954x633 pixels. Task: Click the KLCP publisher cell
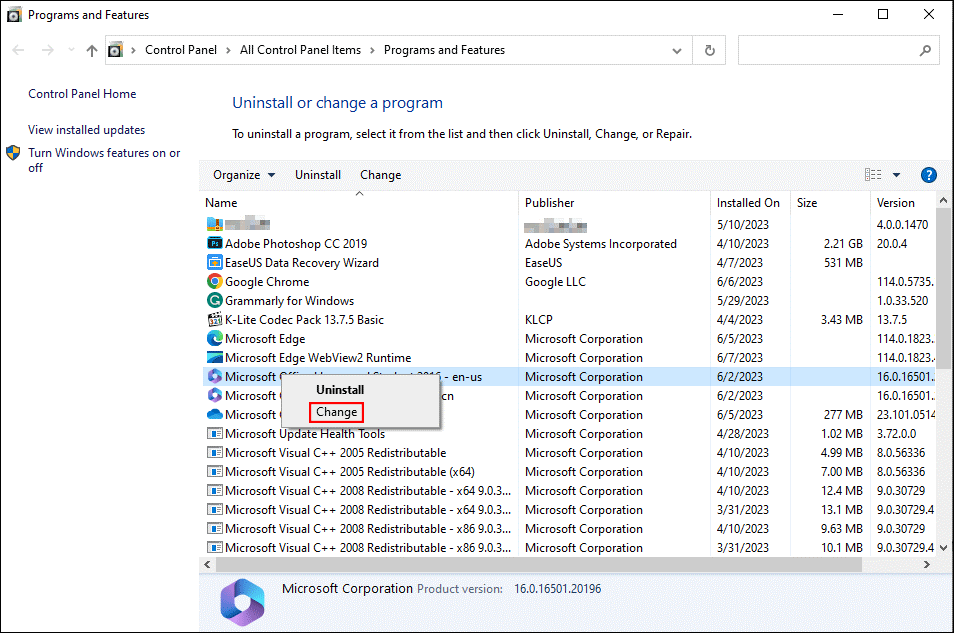538,320
